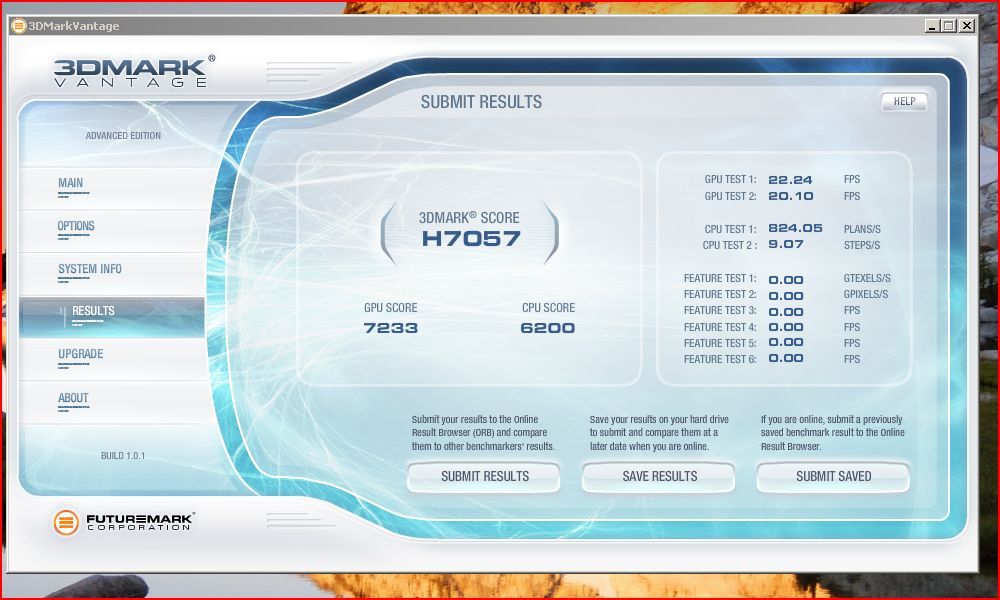Click the Build 1.0.1 text

click(123, 456)
